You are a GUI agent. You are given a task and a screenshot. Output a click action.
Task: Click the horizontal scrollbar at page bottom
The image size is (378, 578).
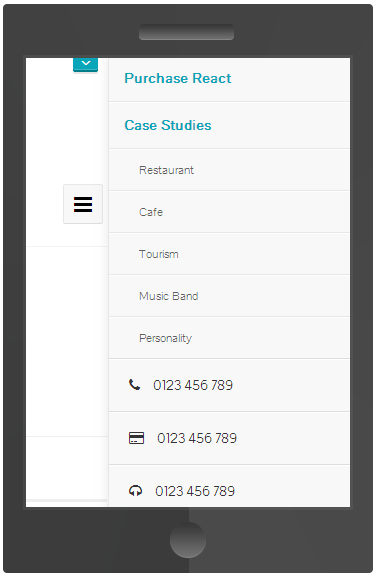(x=67, y=501)
